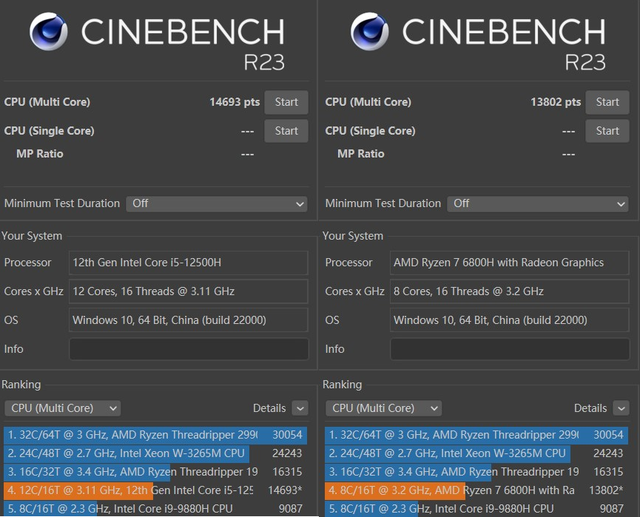
Task: Select 16C/32T Threadripper ranking row in right window
Action: 476,472
